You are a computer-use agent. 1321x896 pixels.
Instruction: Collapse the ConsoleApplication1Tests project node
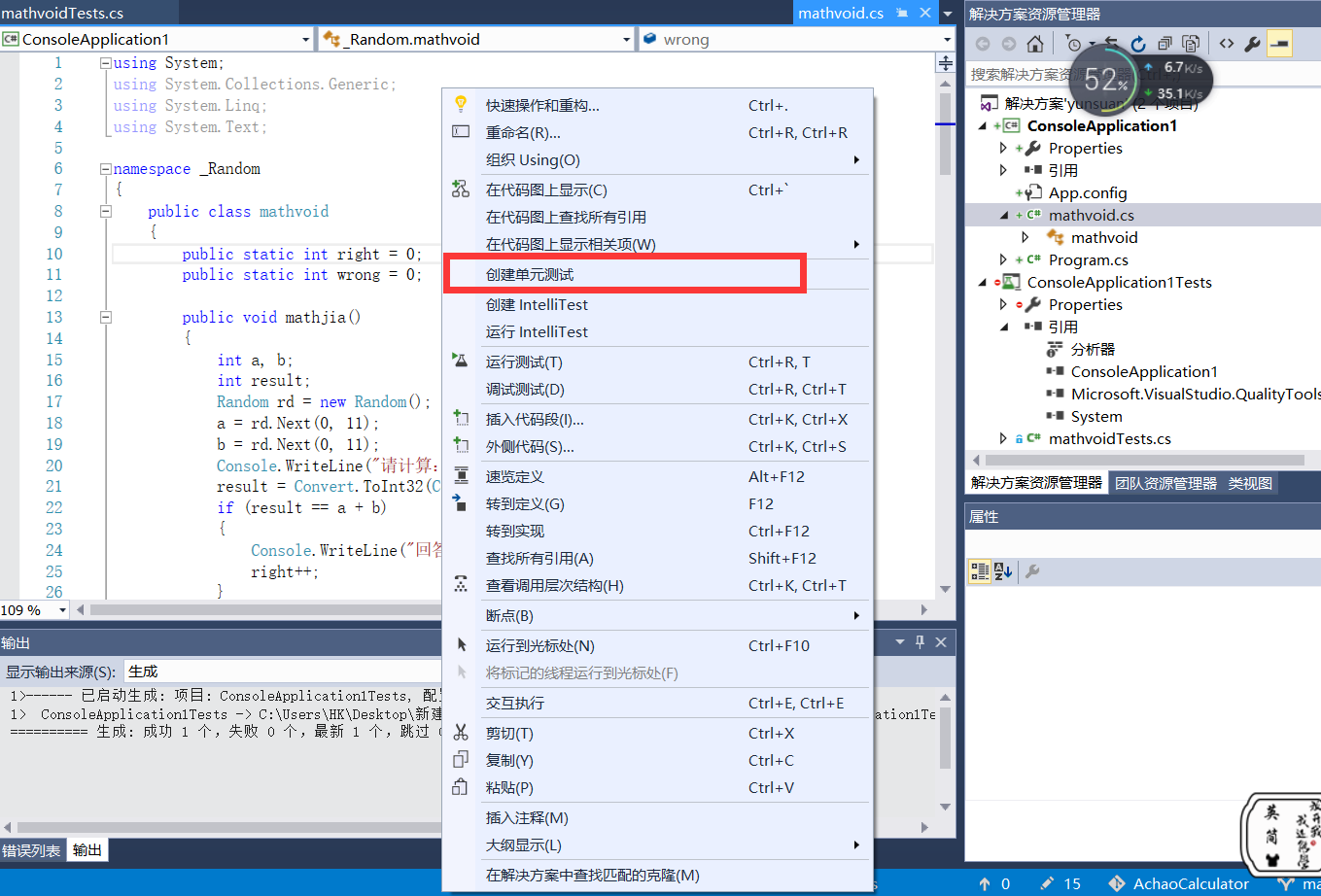[x=983, y=283]
